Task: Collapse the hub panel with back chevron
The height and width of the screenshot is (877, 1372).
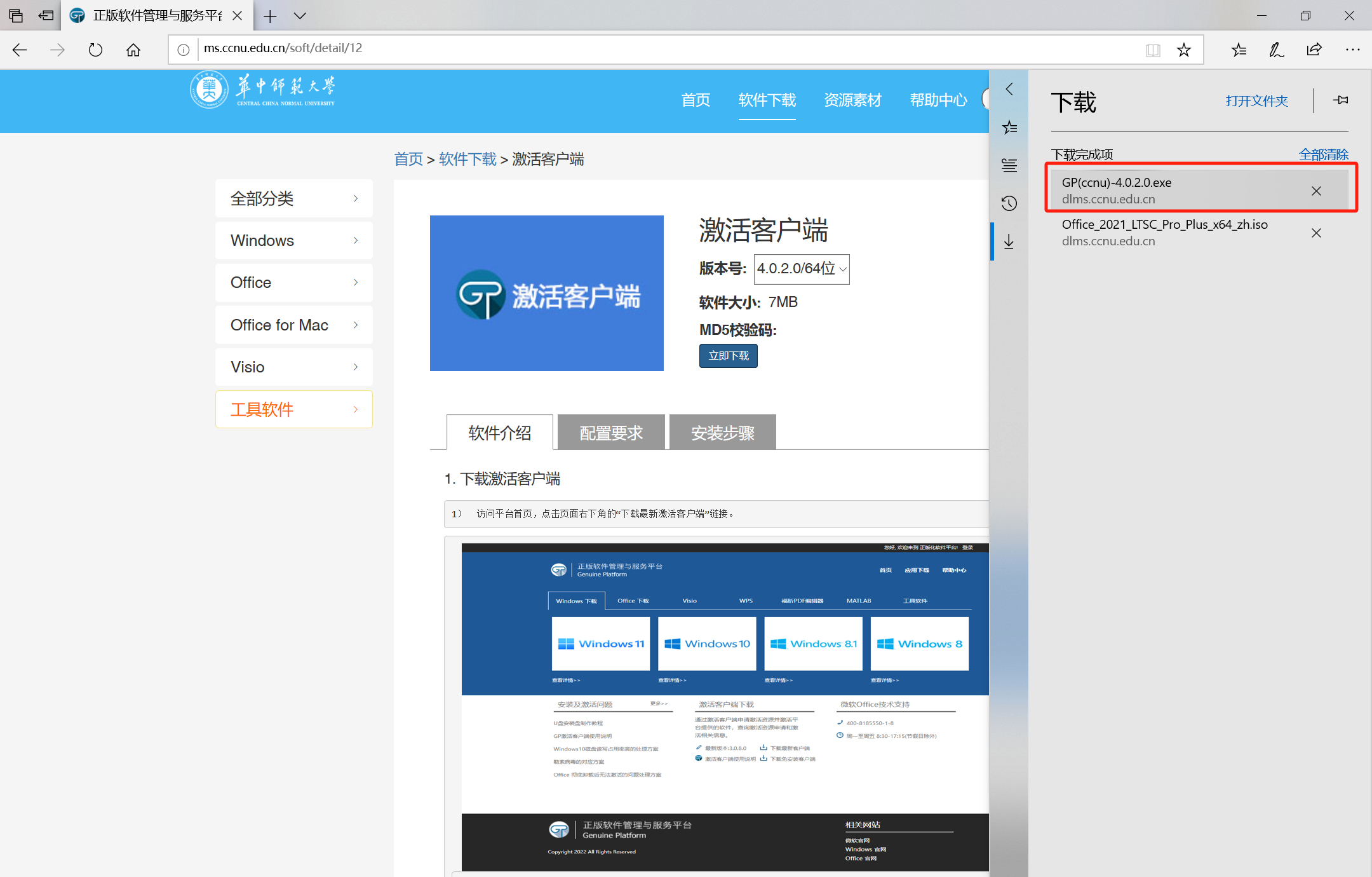Action: (x=1009, y=89)
